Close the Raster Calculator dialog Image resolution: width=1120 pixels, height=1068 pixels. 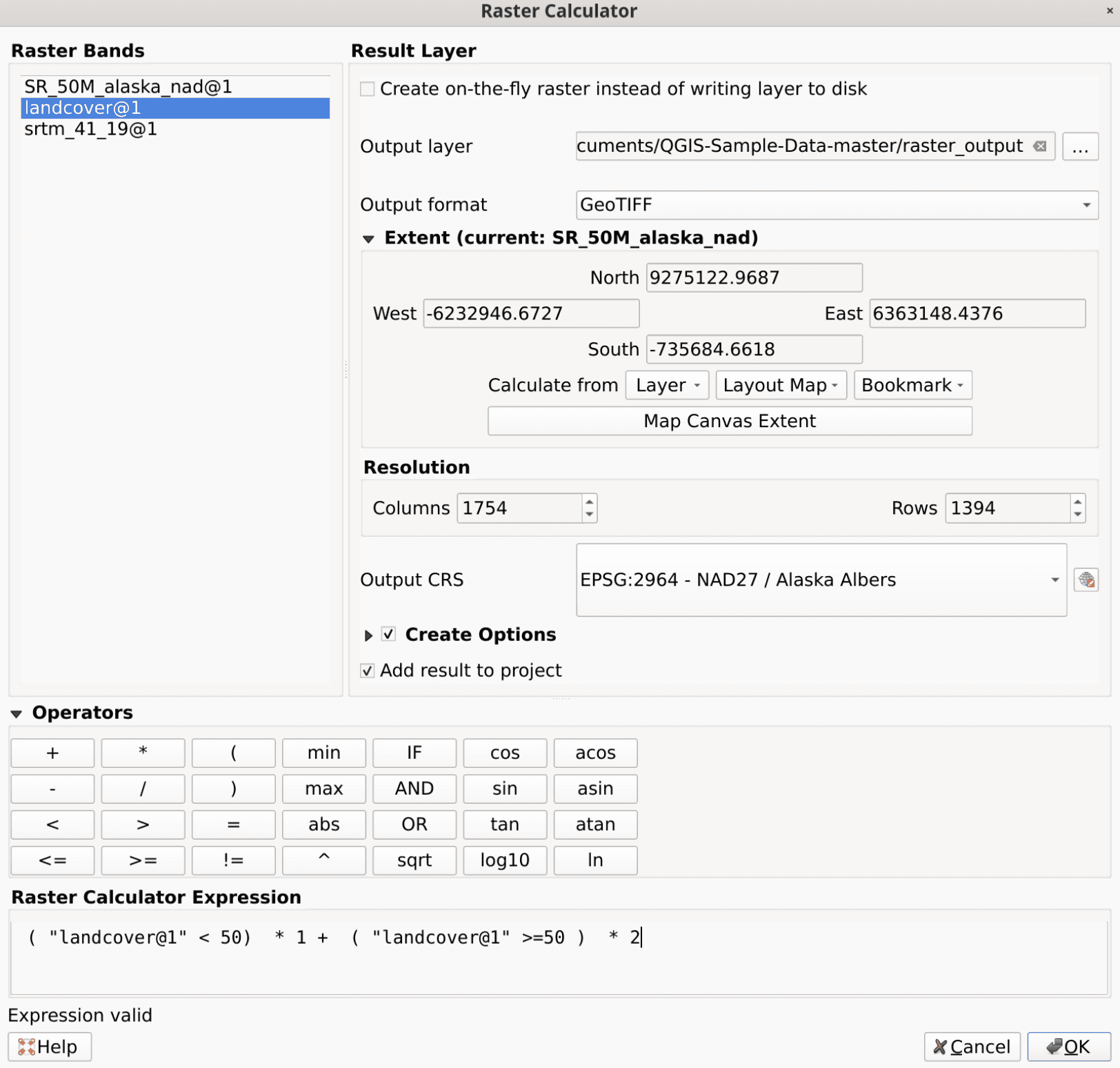click(x=1109, y=11)
